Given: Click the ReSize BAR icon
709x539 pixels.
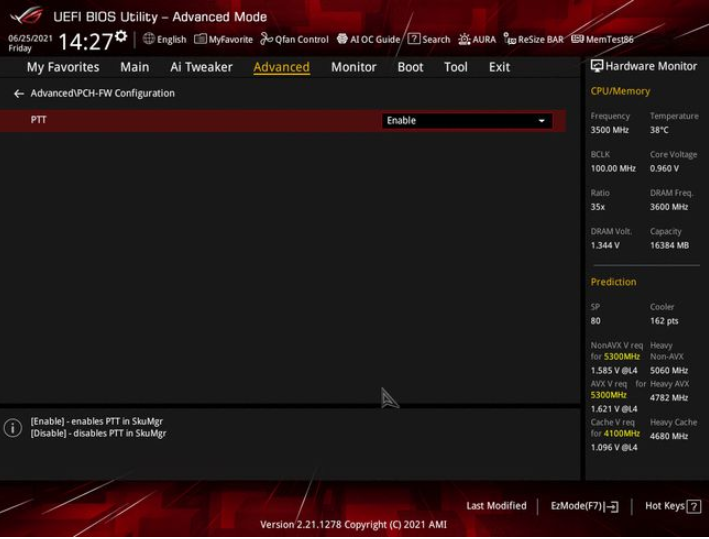Looking at the screenshot, I should [x=510, y=39].
